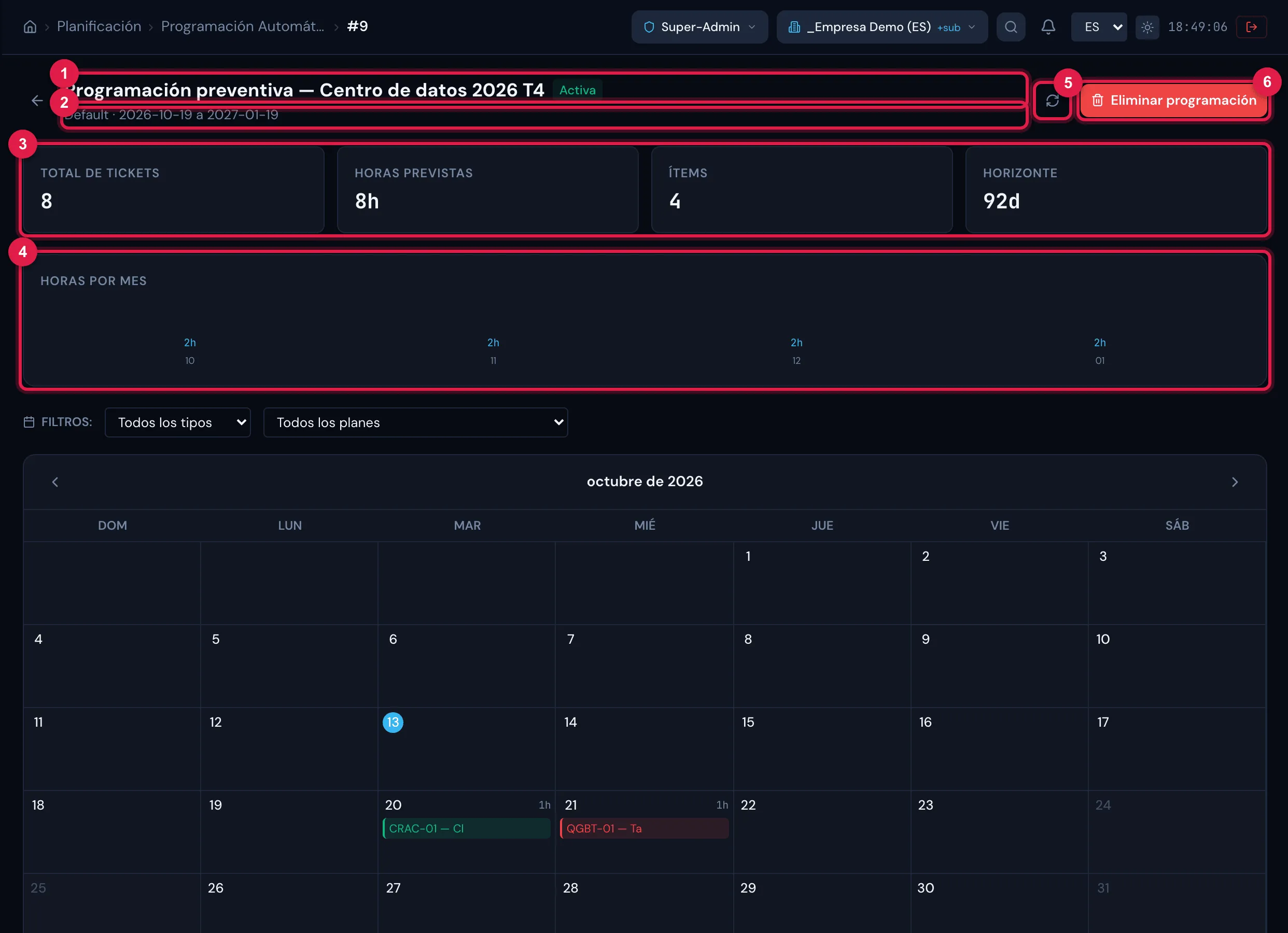
Task: Open the Todos los tipos filter
Action: [x=178, y=422]
